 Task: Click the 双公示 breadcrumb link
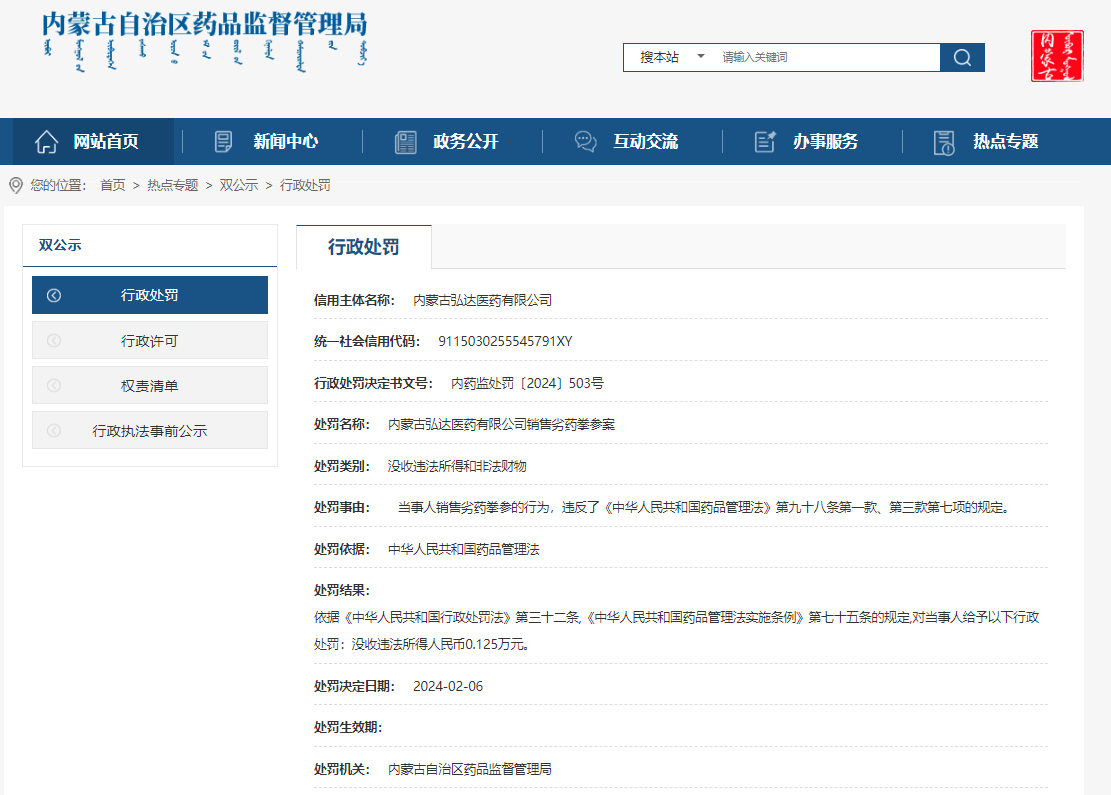point(239,186)
